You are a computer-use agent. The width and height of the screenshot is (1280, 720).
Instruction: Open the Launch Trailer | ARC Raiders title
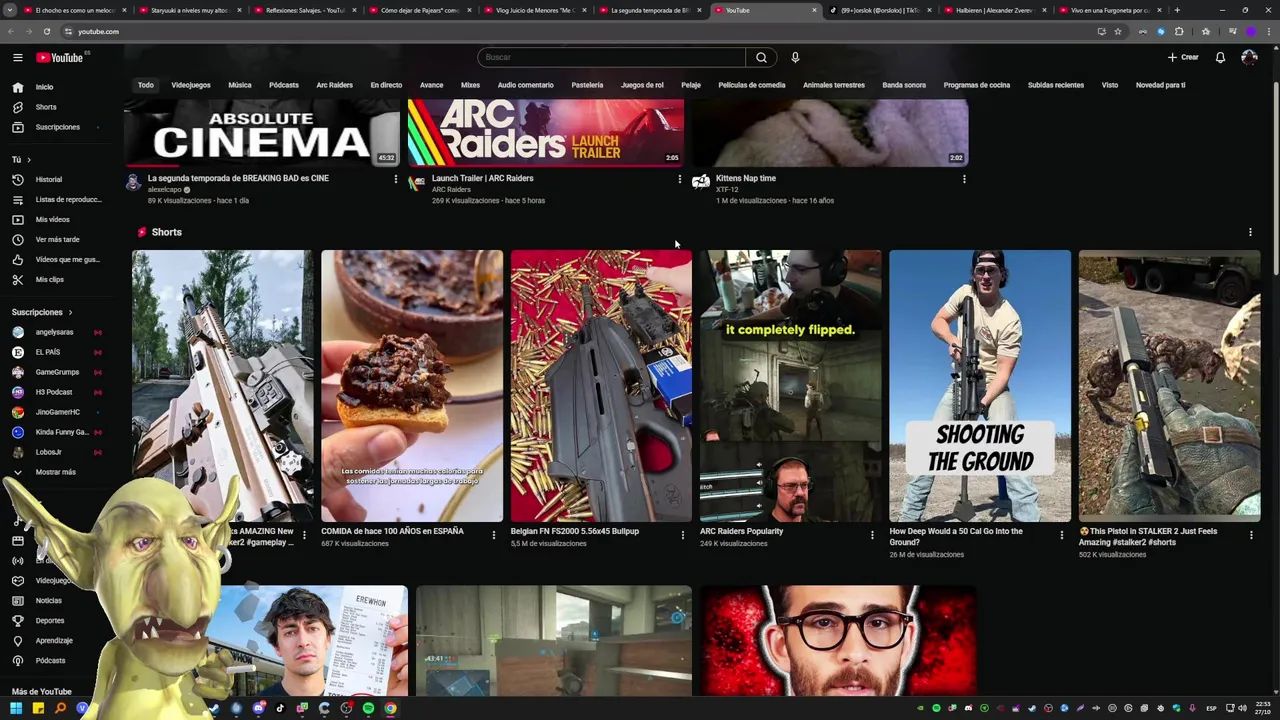click(483, 178)
